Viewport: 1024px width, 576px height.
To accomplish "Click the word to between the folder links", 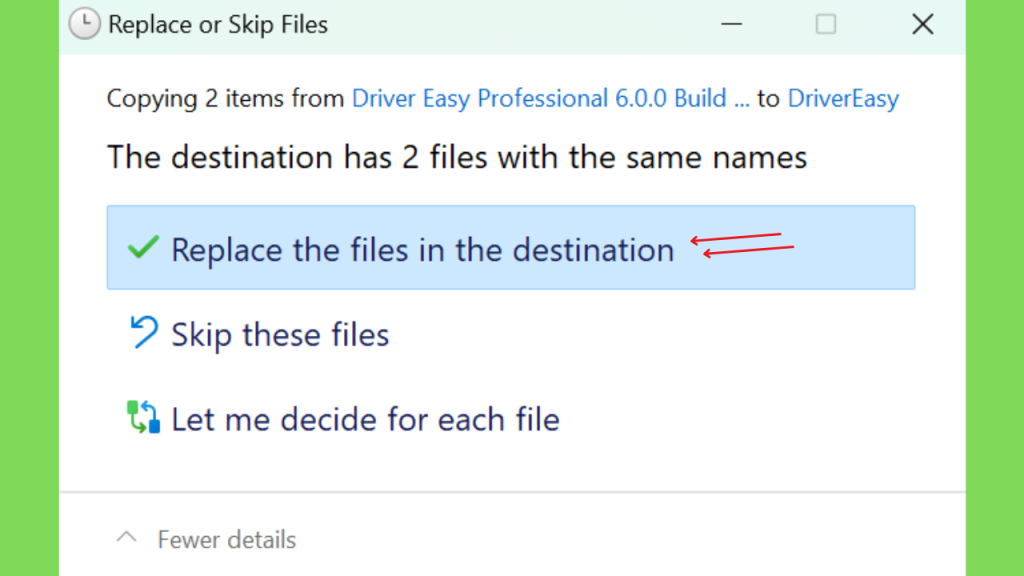I will coord(769,99).
